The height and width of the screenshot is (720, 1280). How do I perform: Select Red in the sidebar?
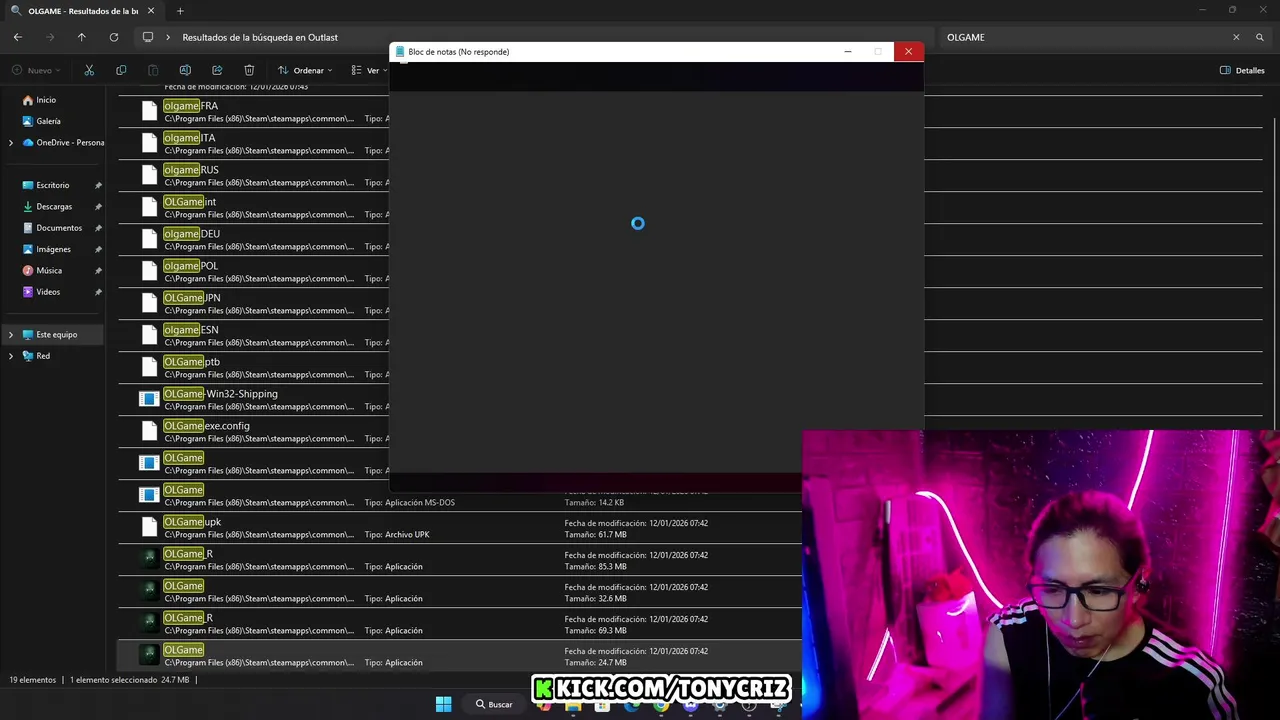43,356
